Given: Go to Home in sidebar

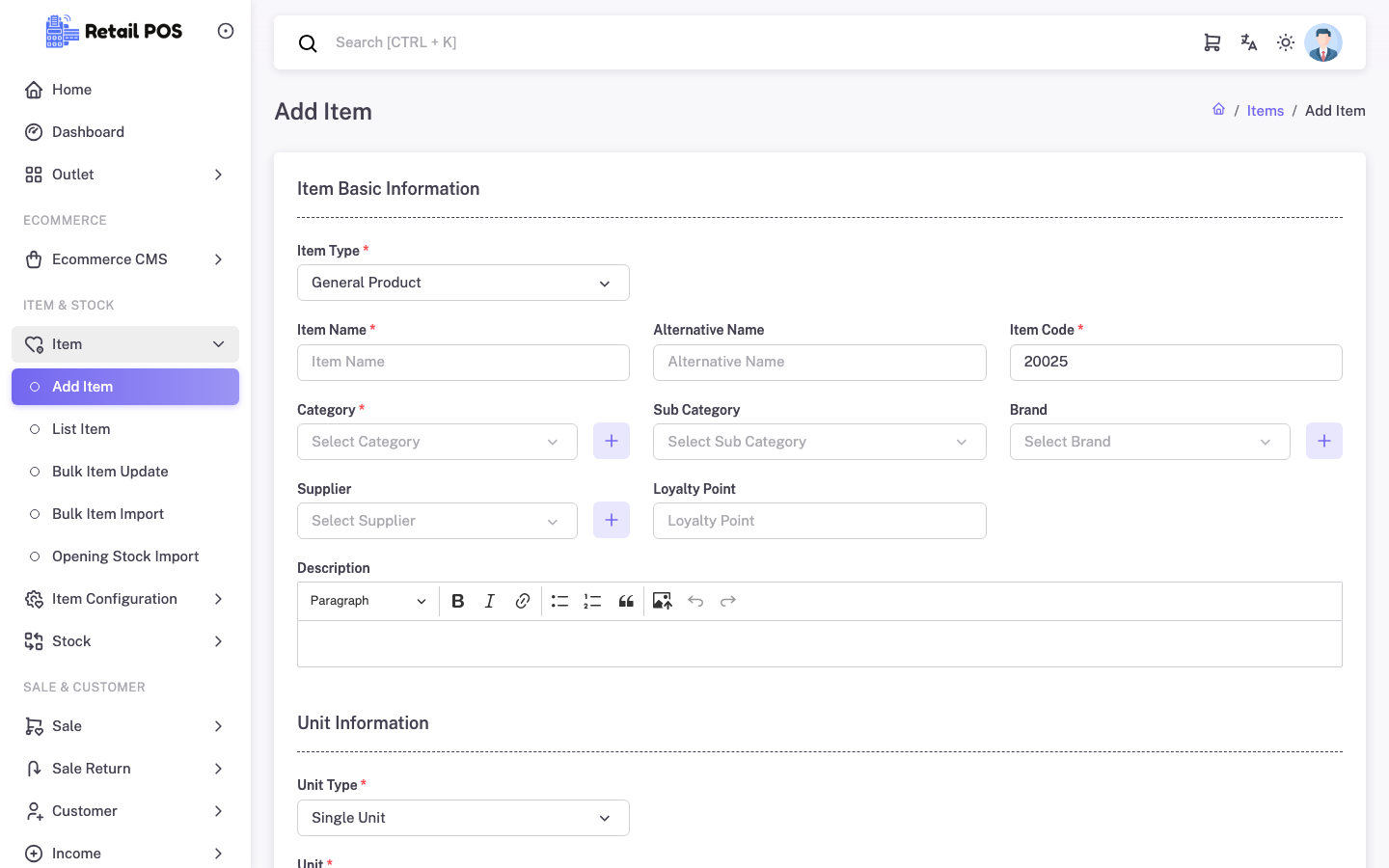Looking at the screenshot, I should (x=125, y=90).
